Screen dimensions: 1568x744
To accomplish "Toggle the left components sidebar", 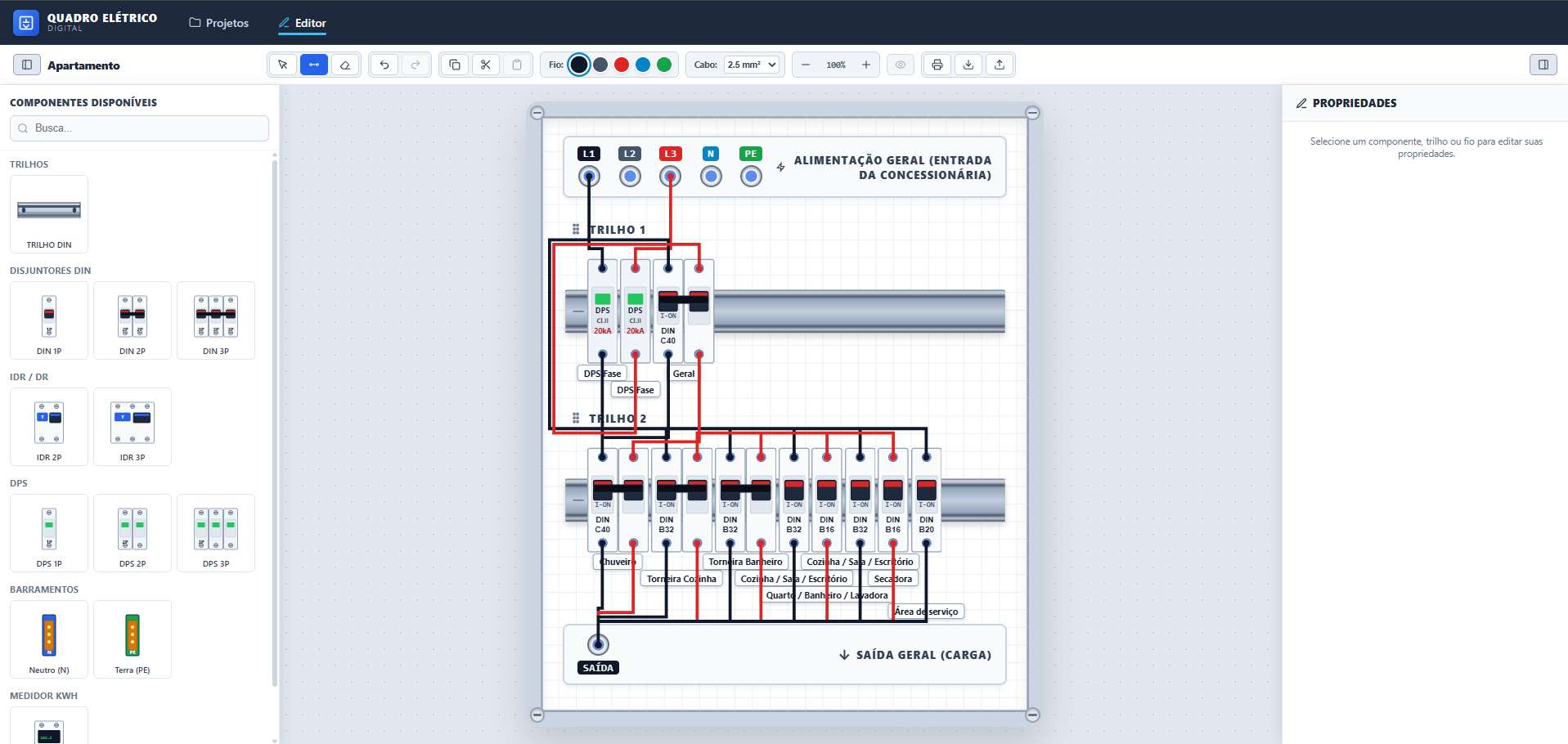I will [x=27, y=65].
